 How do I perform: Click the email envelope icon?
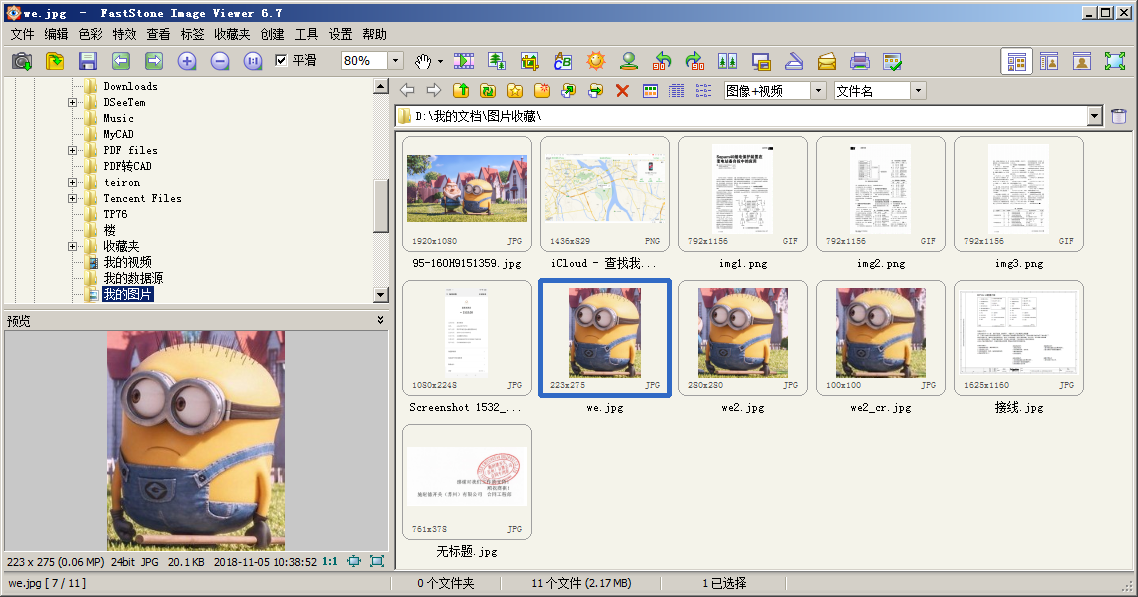pos(827,62)
